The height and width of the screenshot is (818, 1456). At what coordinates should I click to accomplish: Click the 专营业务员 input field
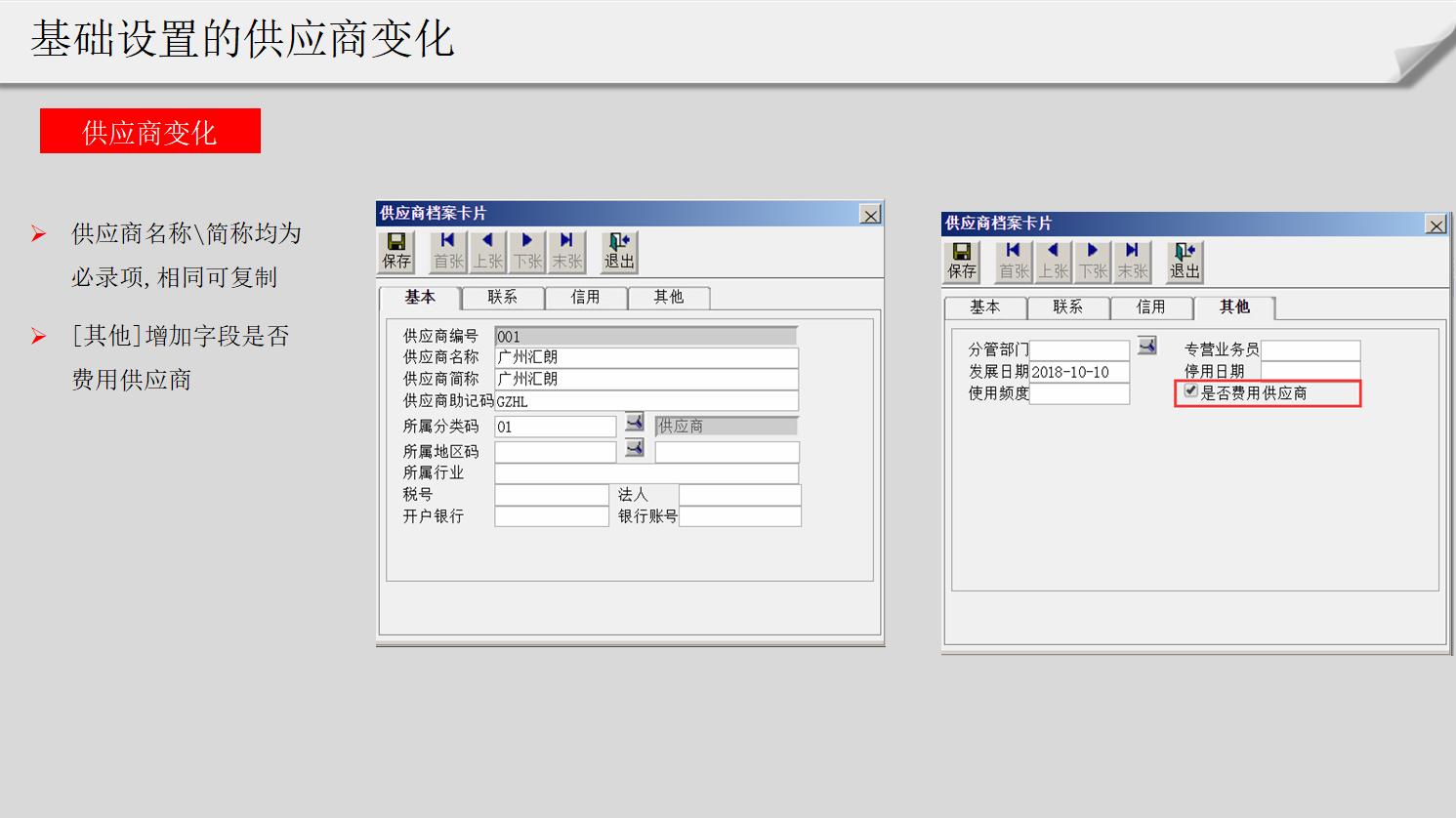click(1310, 349)
